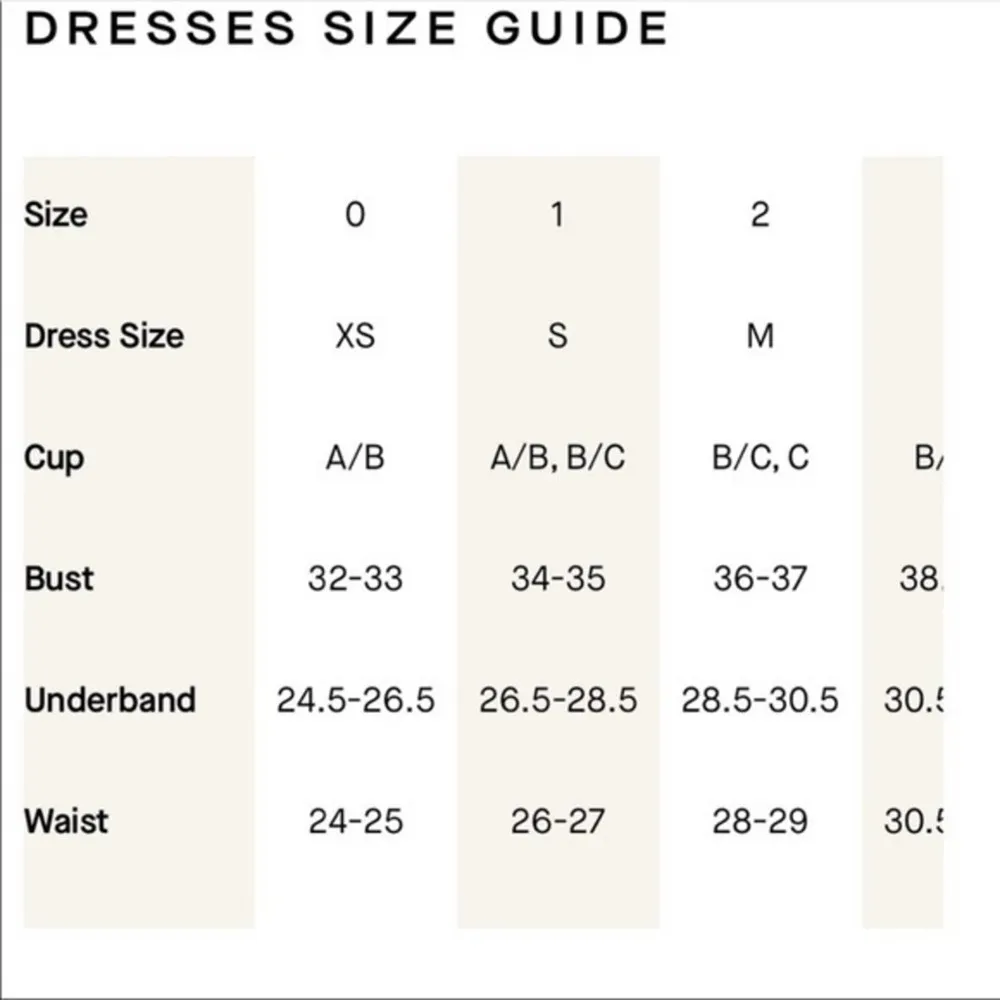Click the 34-35 bust measurement
This screenshot has width=1000, height=1000.
pyautogui.click(x=558, y=579)
